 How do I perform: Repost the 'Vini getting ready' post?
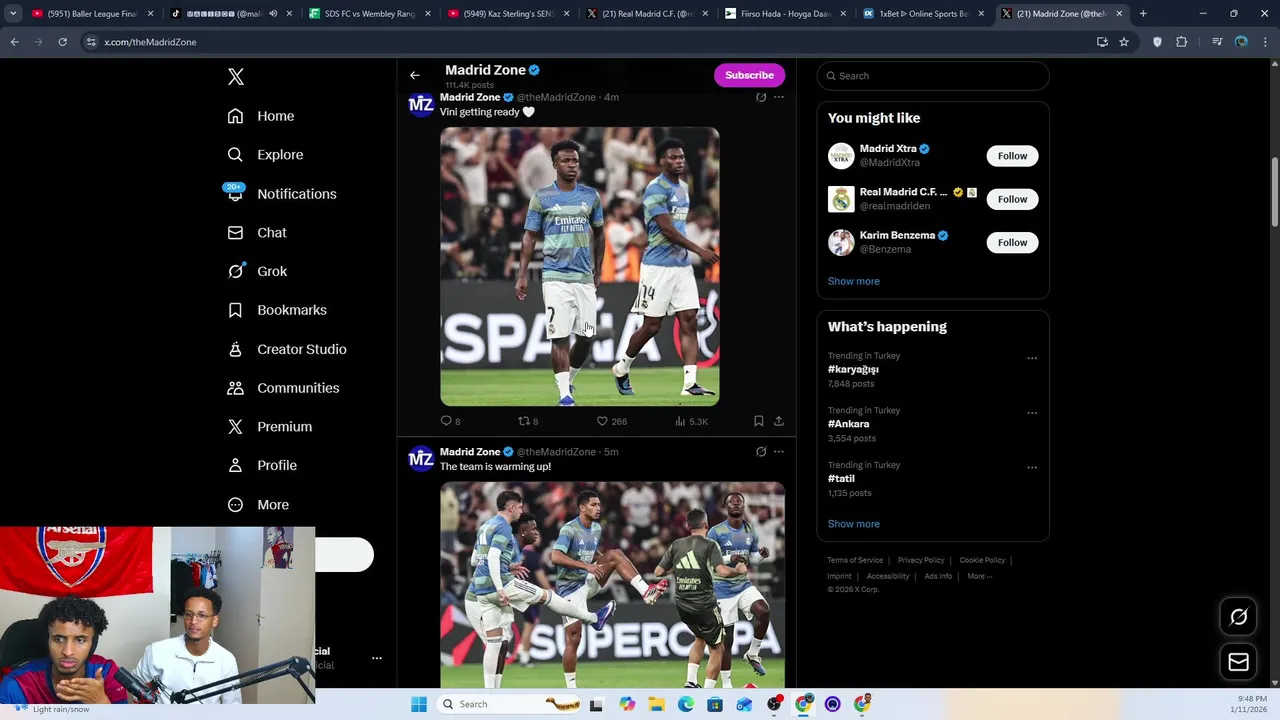click(528, 421)
